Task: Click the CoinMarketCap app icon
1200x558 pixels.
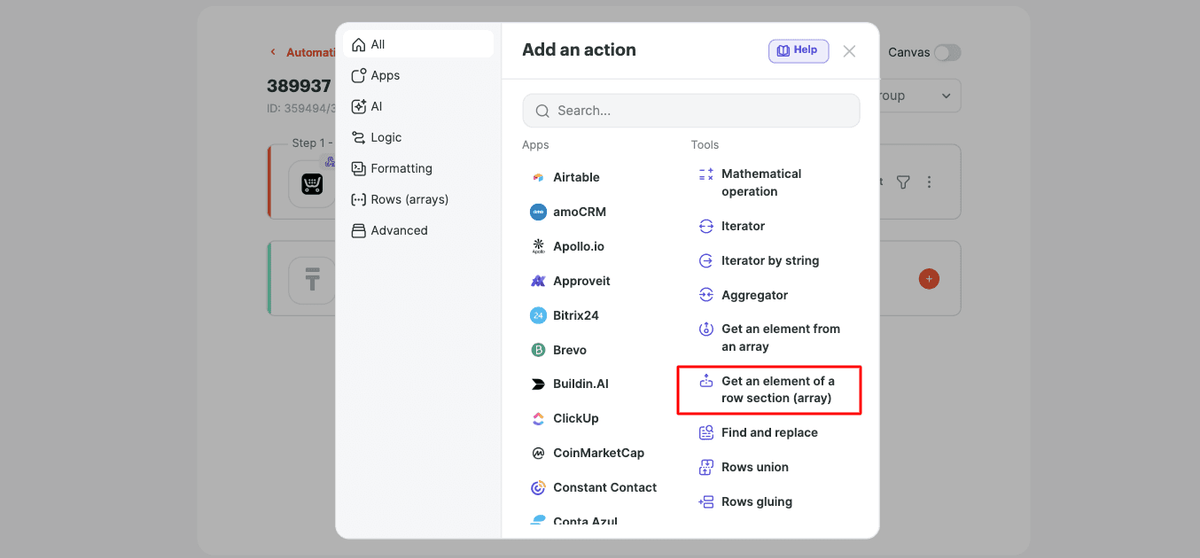Action: 538,453
